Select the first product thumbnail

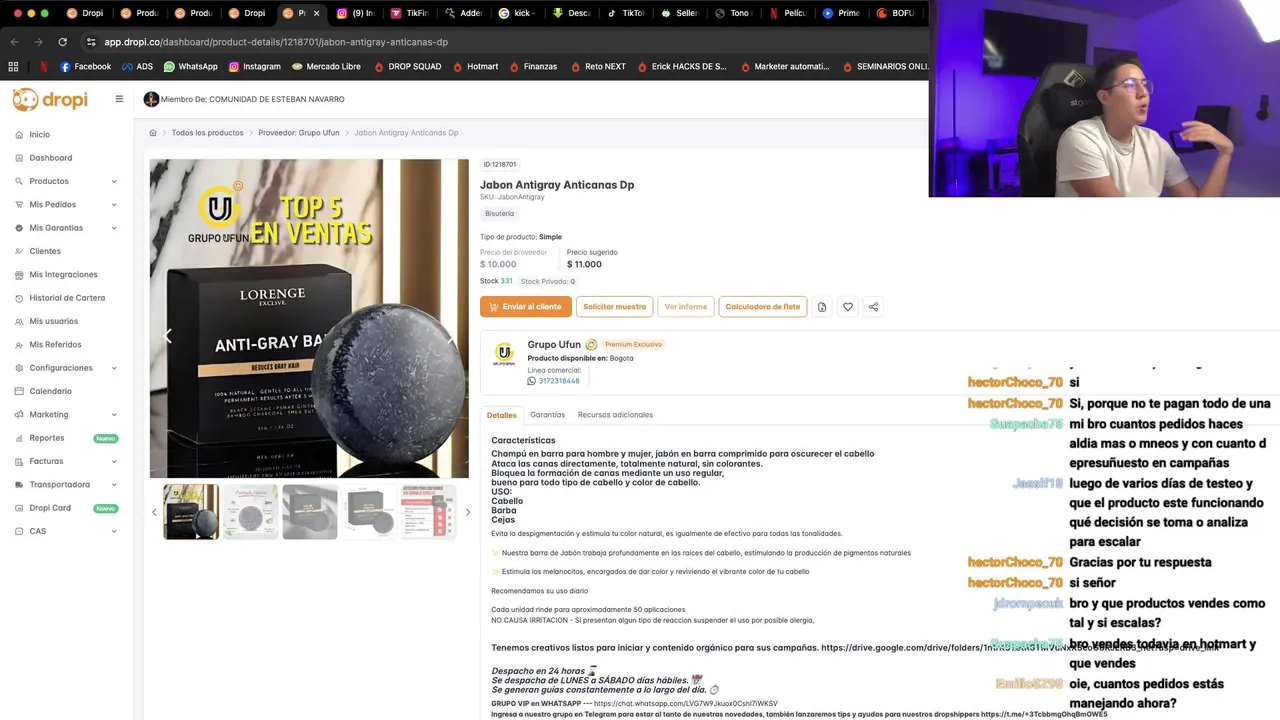coord(191,512)
